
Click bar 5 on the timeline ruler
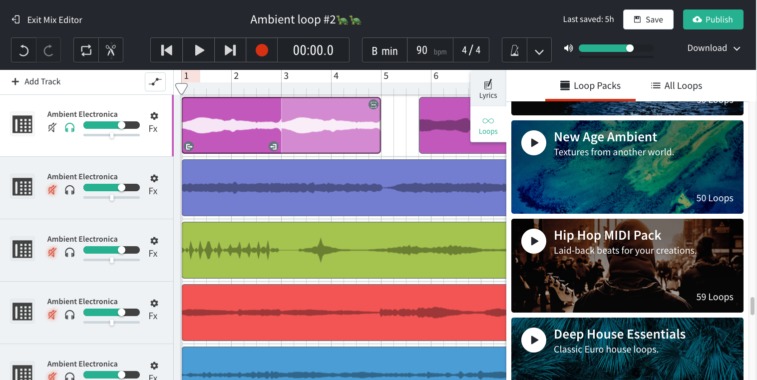tap(386, 76)
